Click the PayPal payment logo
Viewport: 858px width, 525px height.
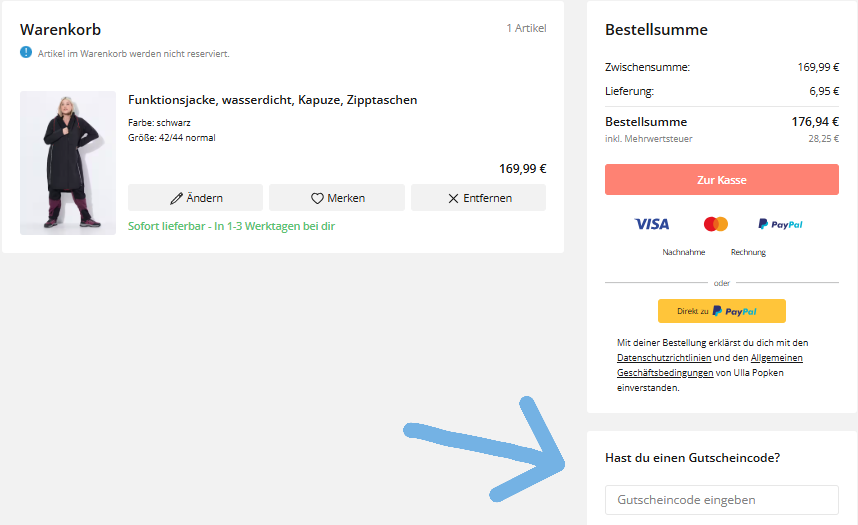(x=780, y=224)
